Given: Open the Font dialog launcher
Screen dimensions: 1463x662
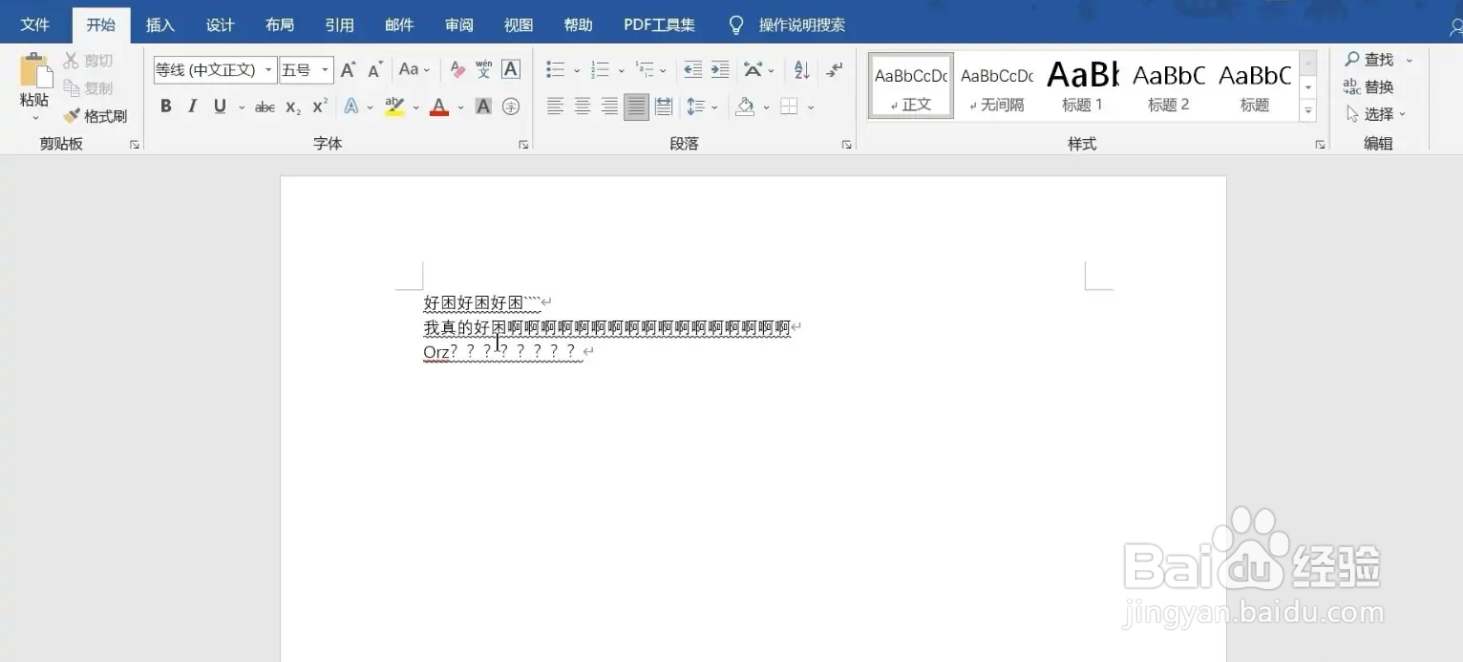Looking at the screenshot, I should (x=523, y=145).
